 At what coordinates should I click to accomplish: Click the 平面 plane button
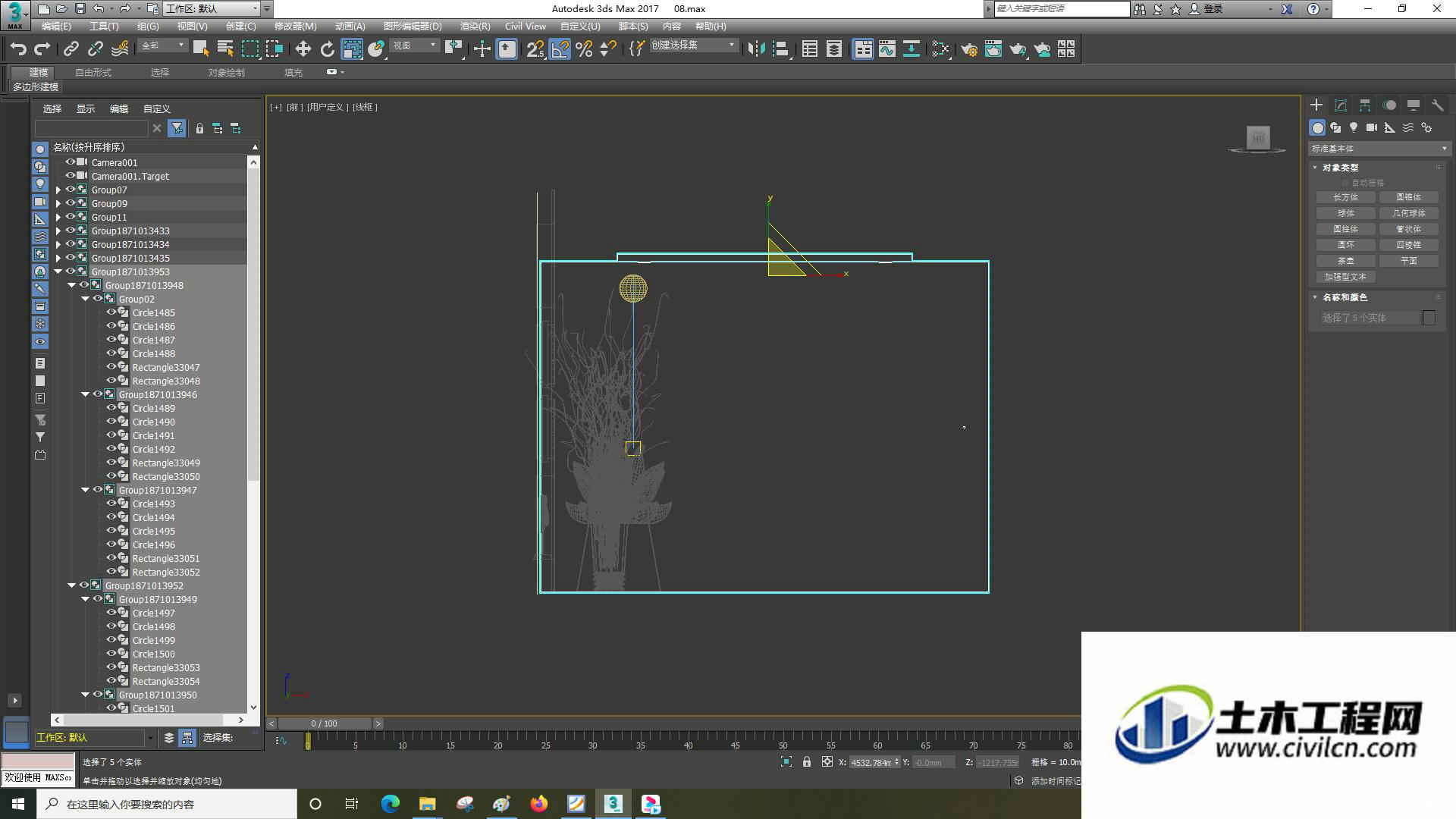click(x=1409, y=261)
